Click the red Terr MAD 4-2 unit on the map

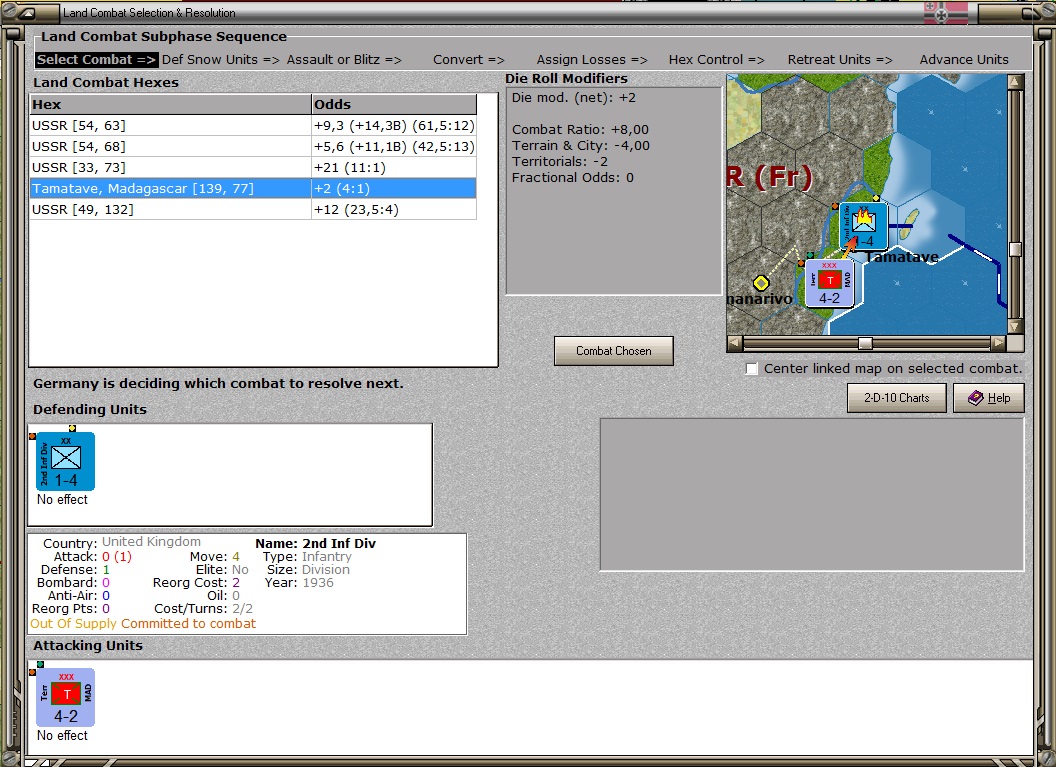coord(830,284)
